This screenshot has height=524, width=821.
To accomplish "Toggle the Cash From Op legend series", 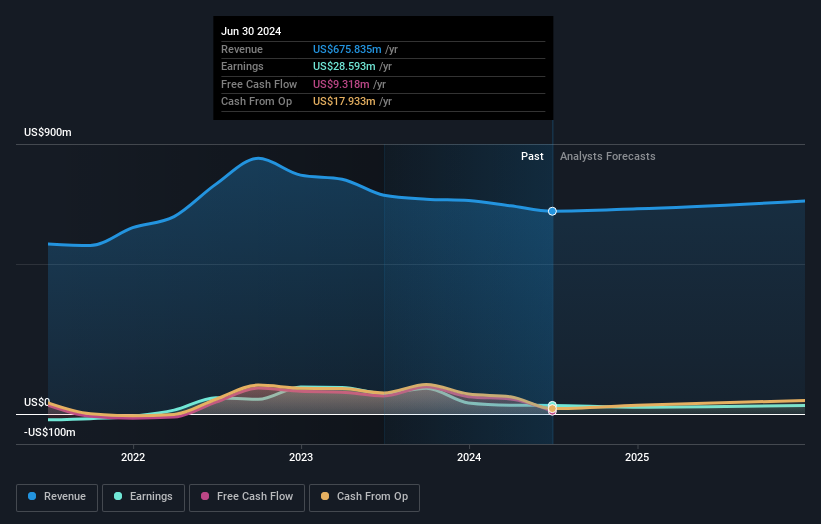I will (364, 497).
